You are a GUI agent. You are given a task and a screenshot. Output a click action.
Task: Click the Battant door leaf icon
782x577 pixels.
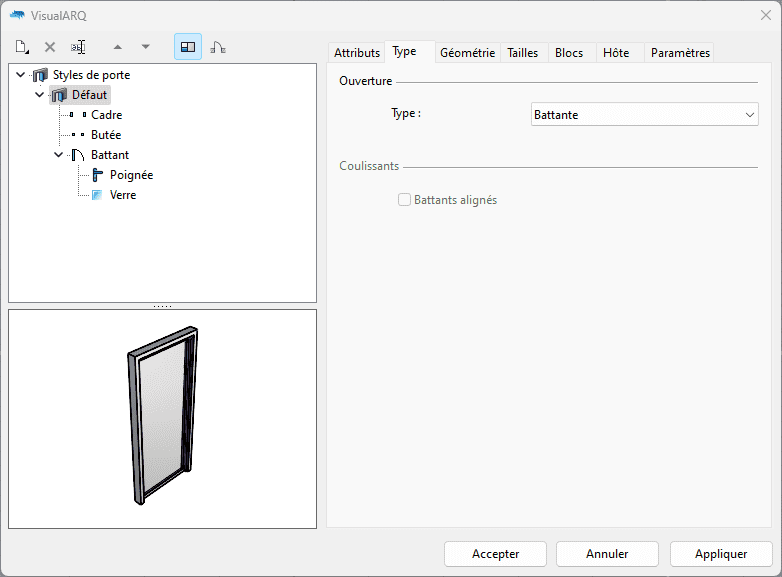(78, 155)
